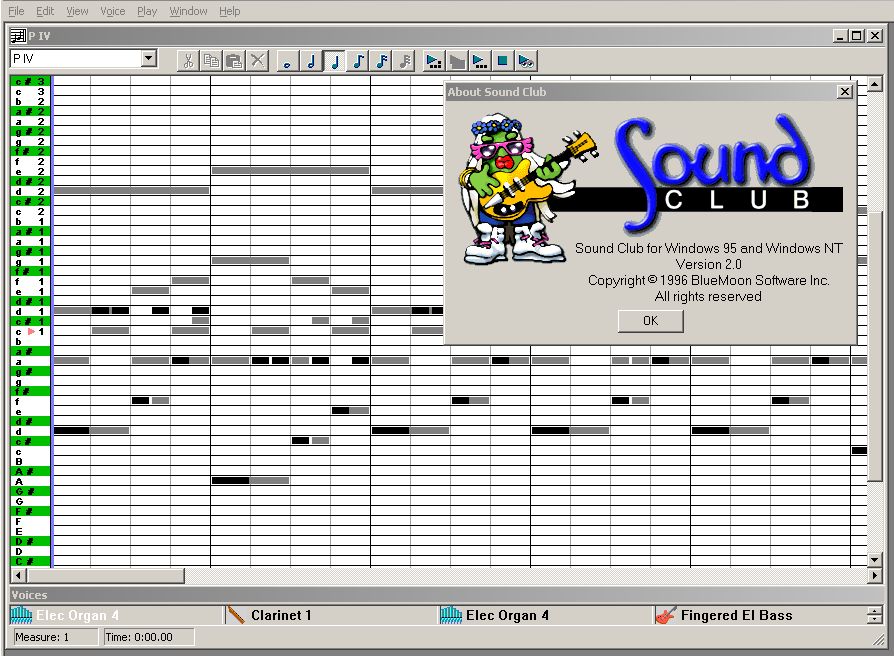Open the P IV pattern dropdown
894x656 pixels.
tap(149, 59)
